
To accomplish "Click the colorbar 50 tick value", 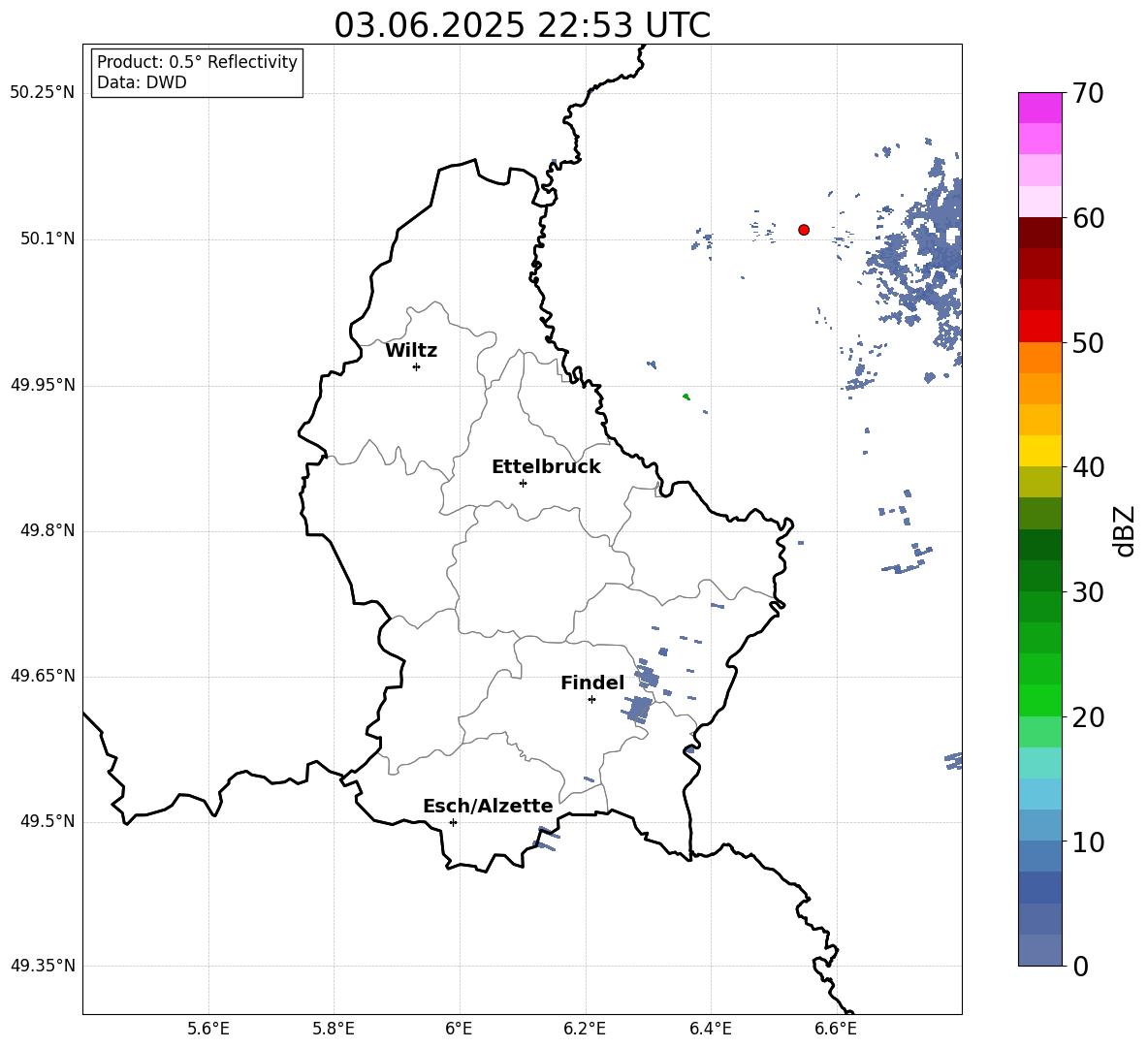I will pos(1087,343).
